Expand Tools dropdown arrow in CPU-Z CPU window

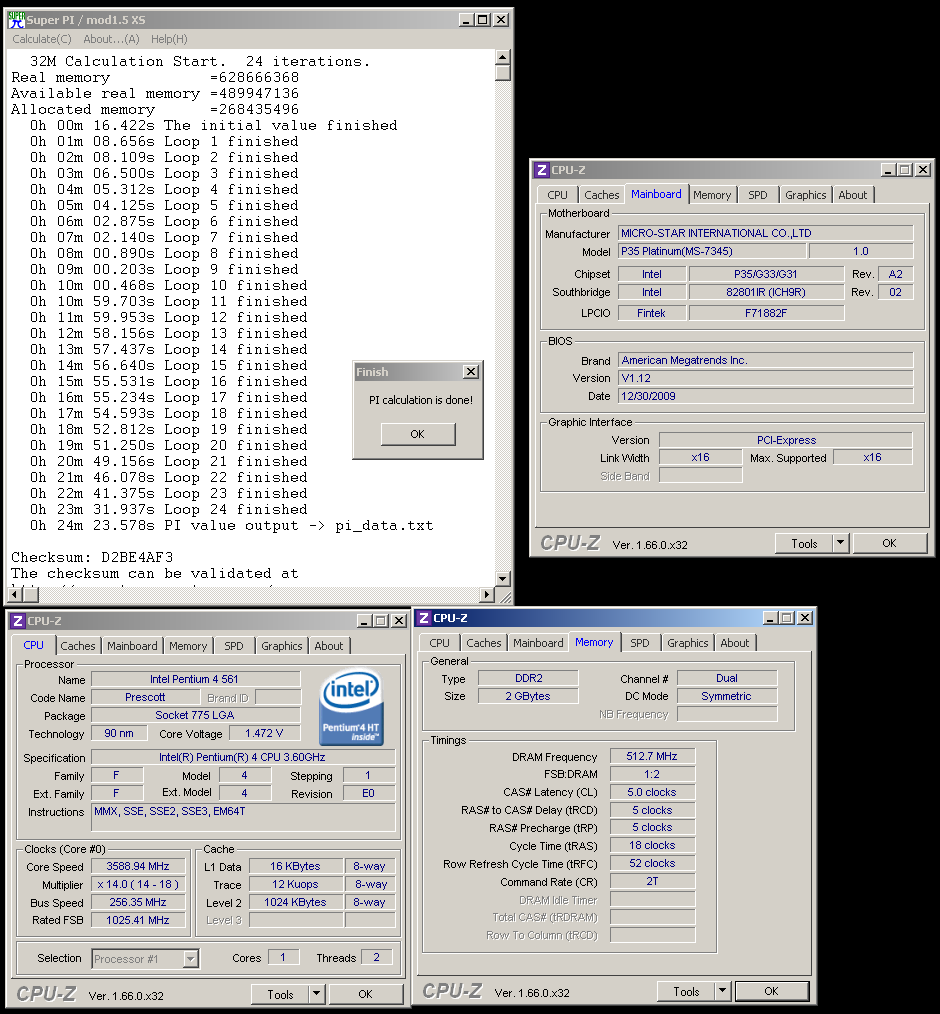point(317,995)
